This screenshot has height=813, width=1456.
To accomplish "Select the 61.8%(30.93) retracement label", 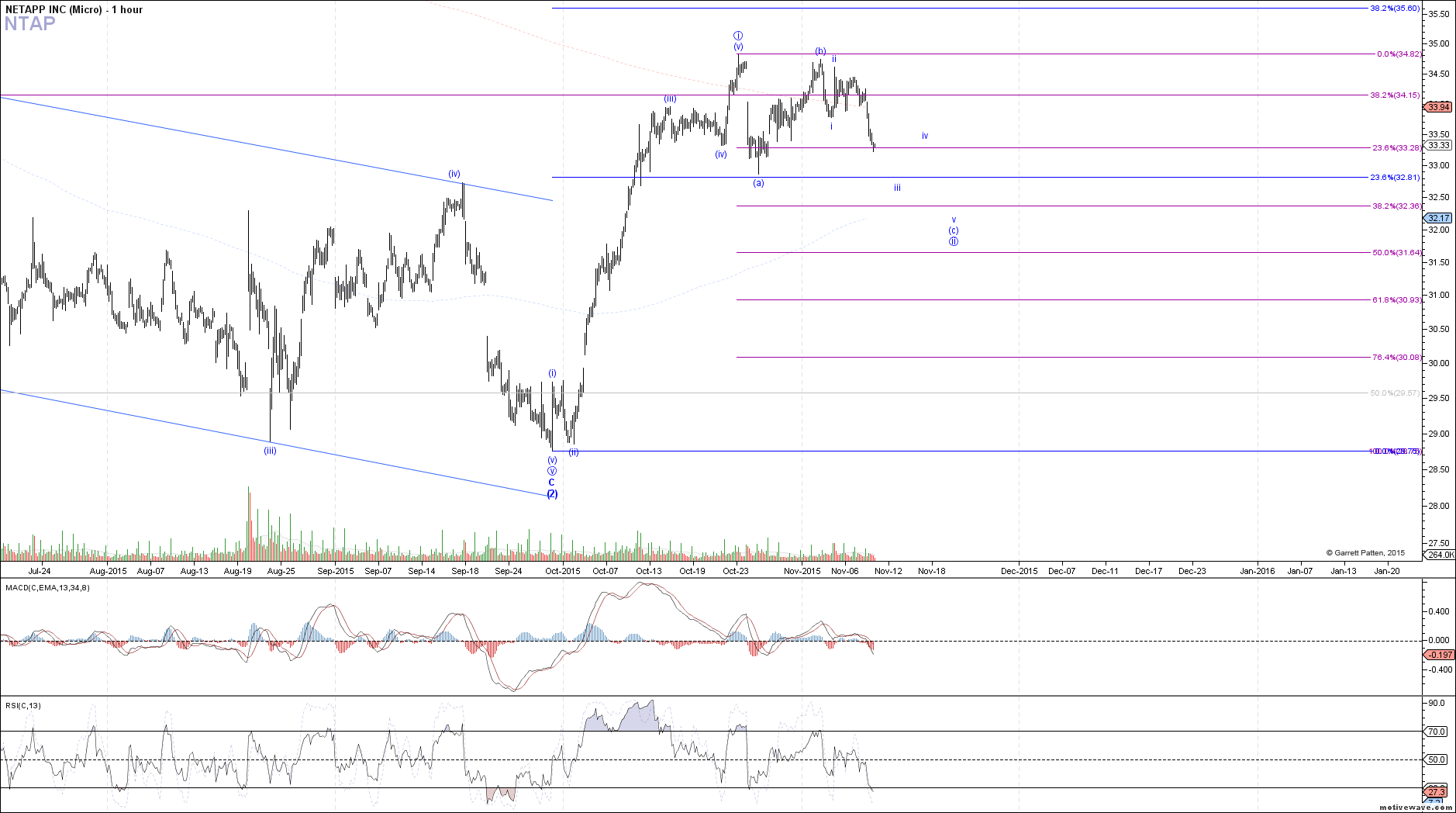I will coord(1397,299).
